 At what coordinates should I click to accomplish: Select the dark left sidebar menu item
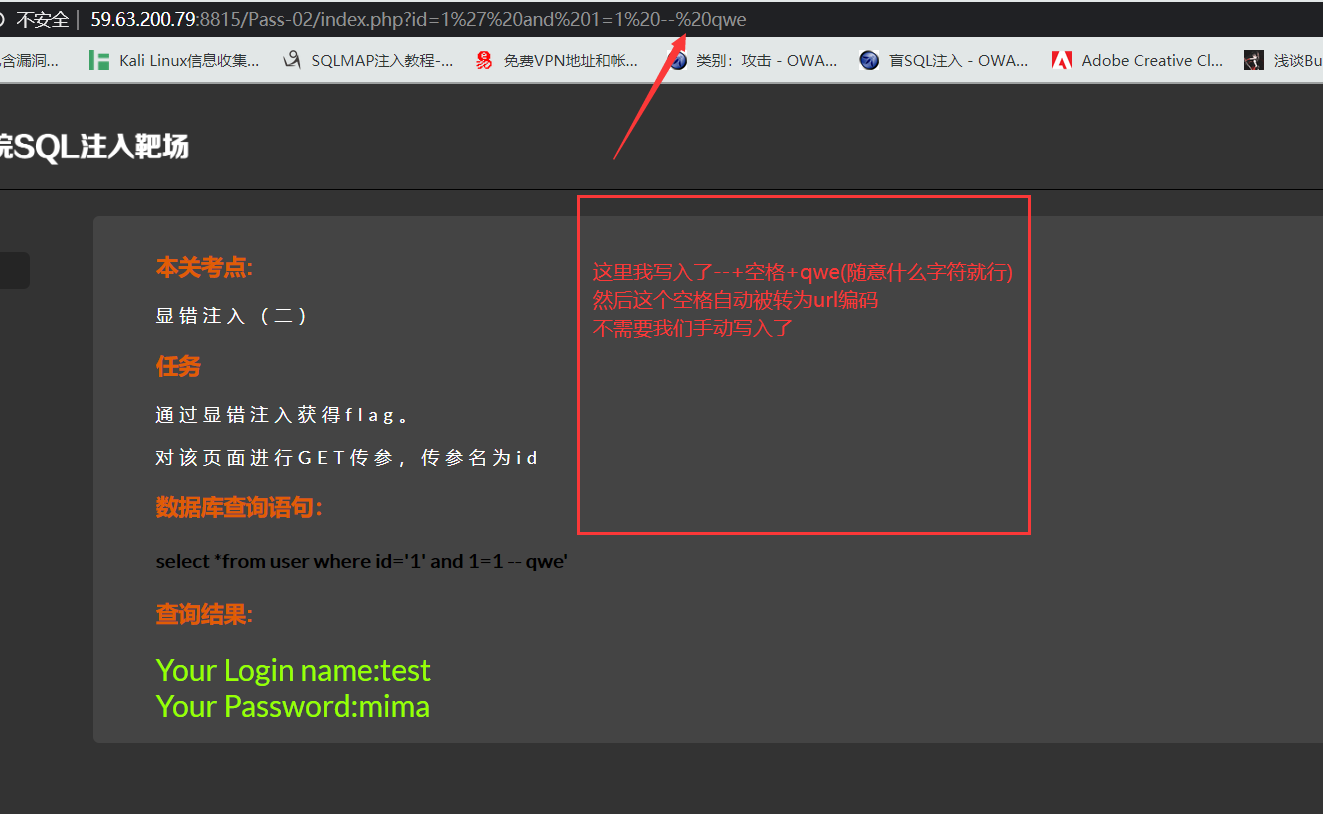(14, 270)
